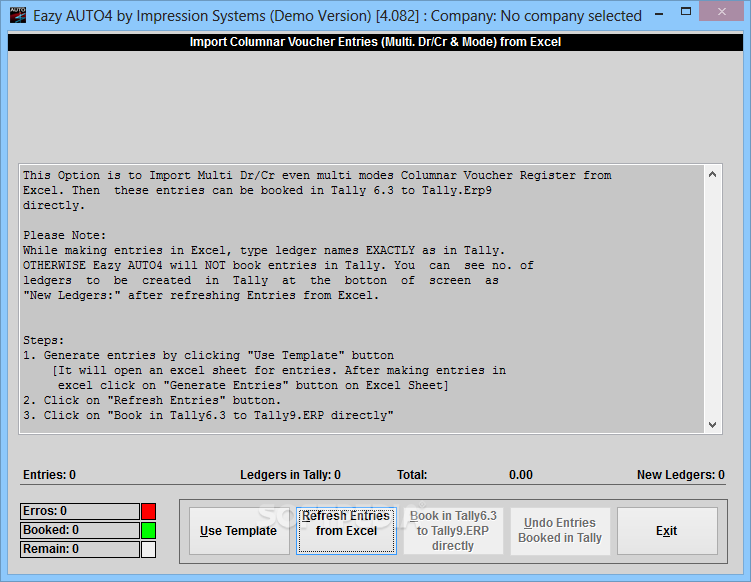Maximize the Eazy AUTO4 window
751x582 pixels.
tap(686, 11)
